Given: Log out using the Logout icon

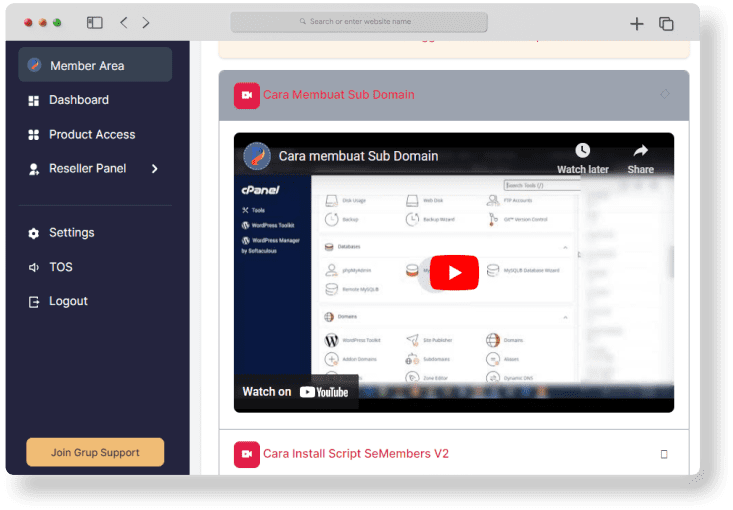Looking at the screenshot, I should tap(34, 301).
